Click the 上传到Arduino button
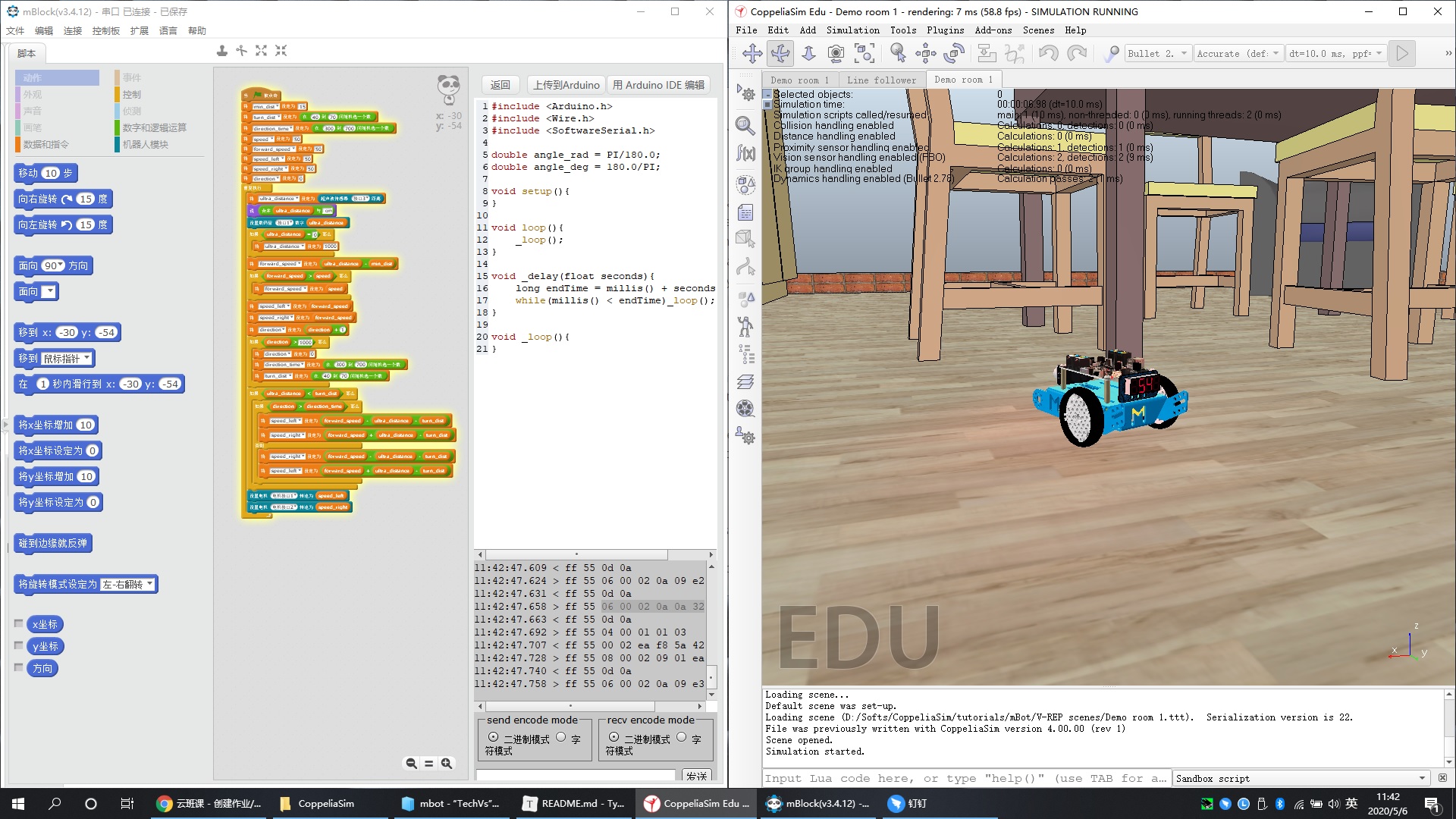The image size is (1456, 819). point(566,85)
